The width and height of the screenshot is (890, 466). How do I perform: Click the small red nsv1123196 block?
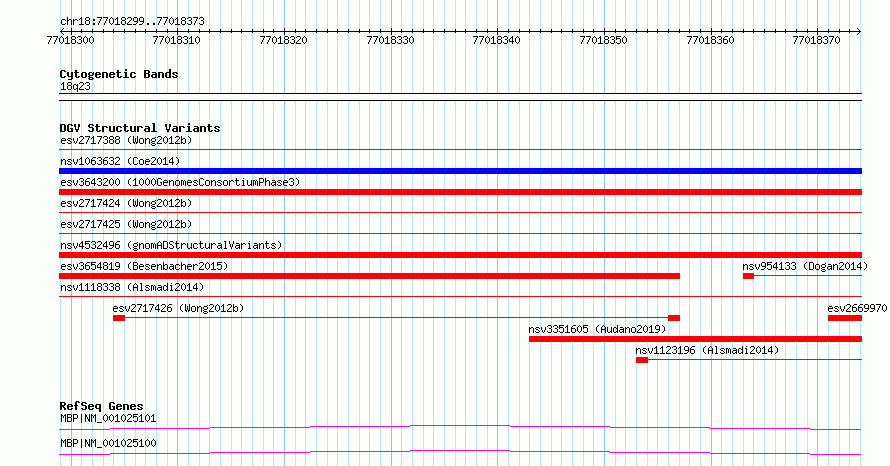tap(642, 360)
